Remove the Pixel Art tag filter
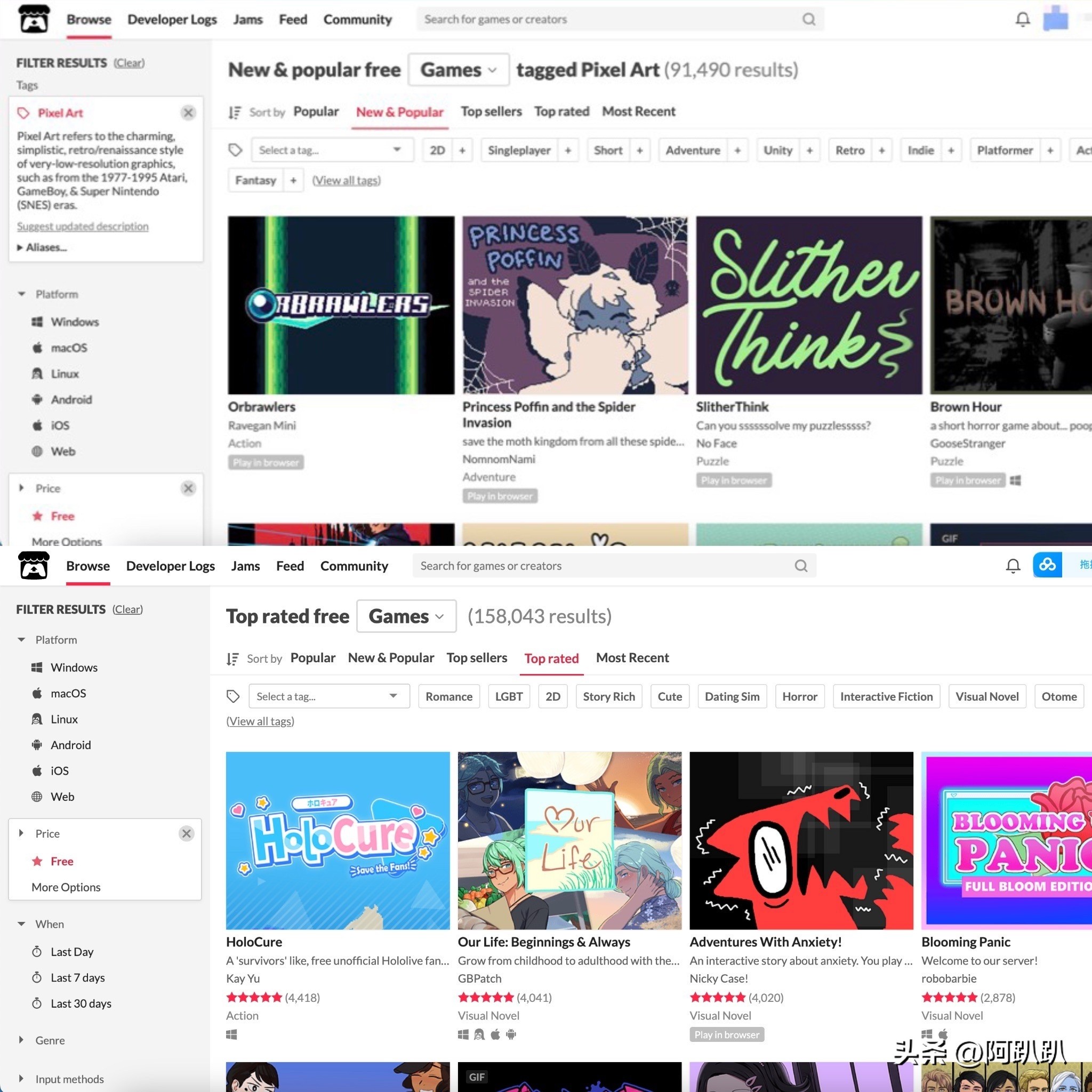This screenshot has width=1092, height=1092. click(189, 113)
